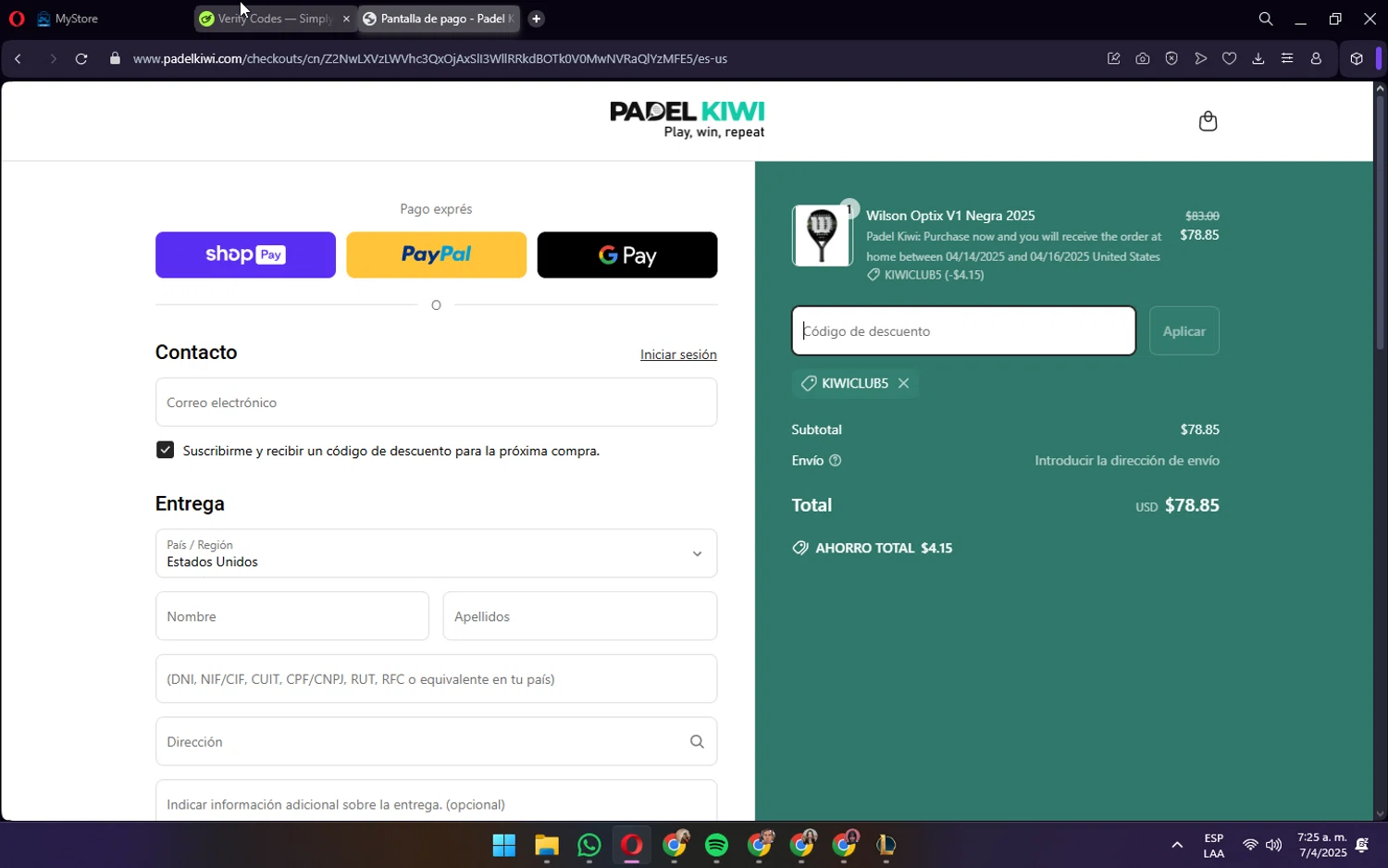Focus additional delivery information field
Image resolution: width=1388 pixels, height=868 pixels.
pos(436,801)
